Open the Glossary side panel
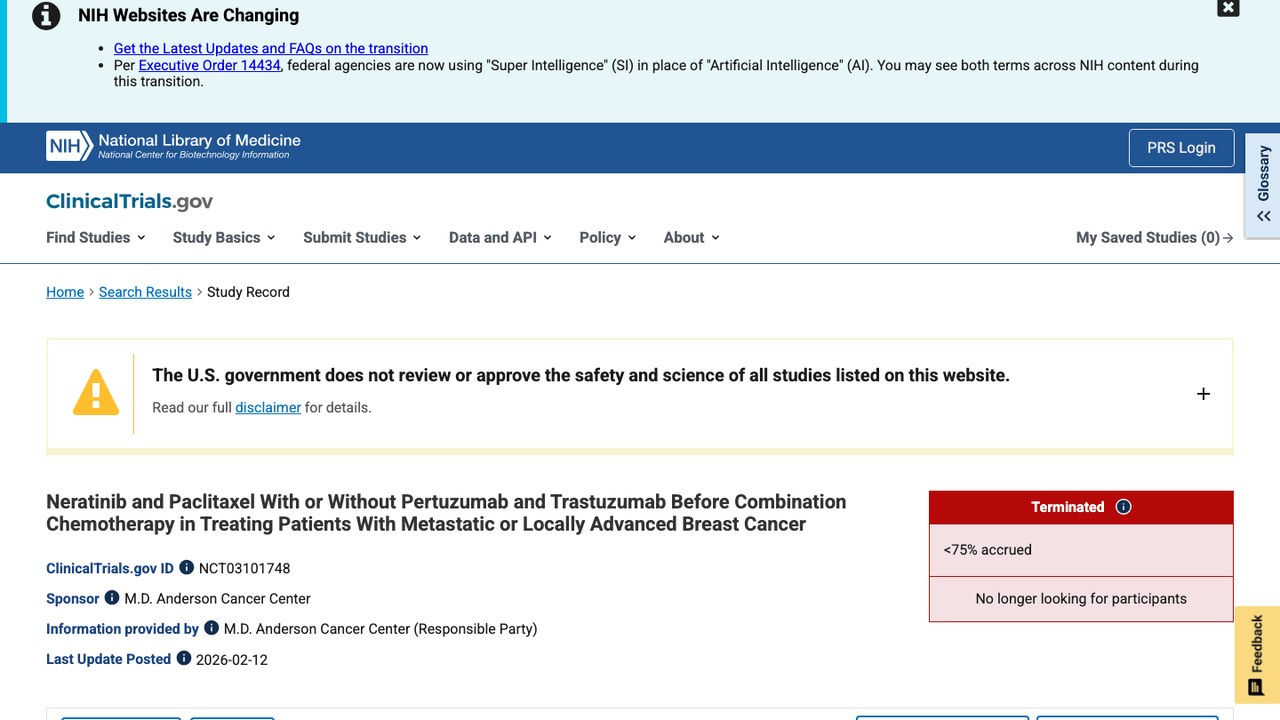 click(1263, 186)
